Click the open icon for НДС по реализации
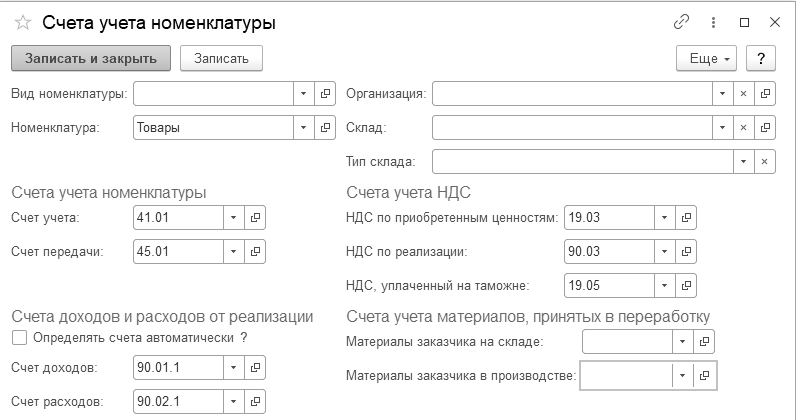 [x=686, y=252]
